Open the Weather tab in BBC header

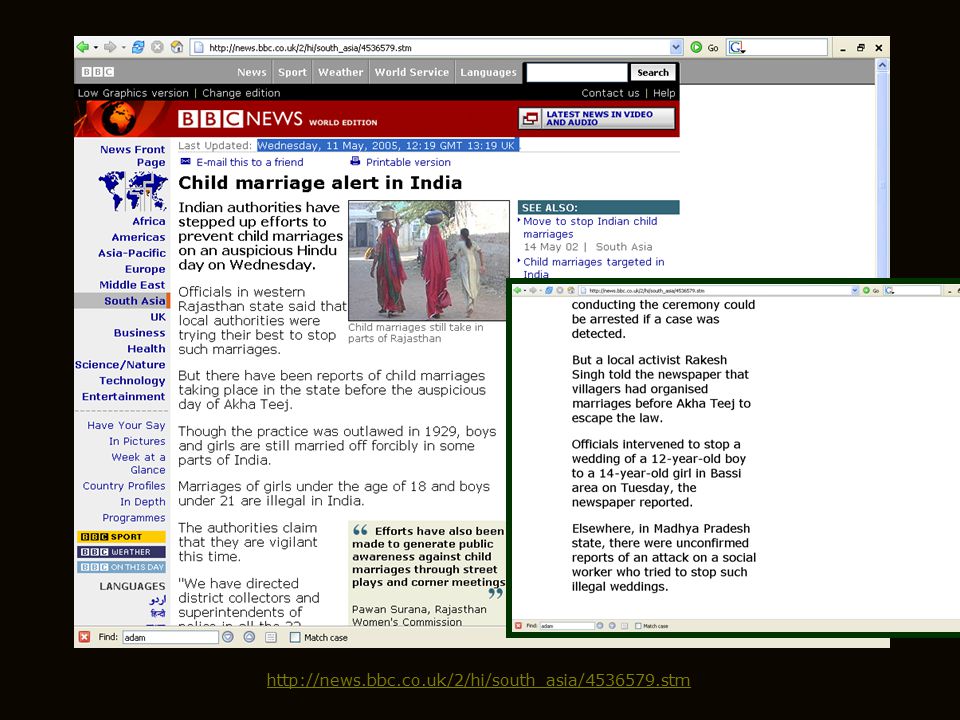(x=340, y=72)
